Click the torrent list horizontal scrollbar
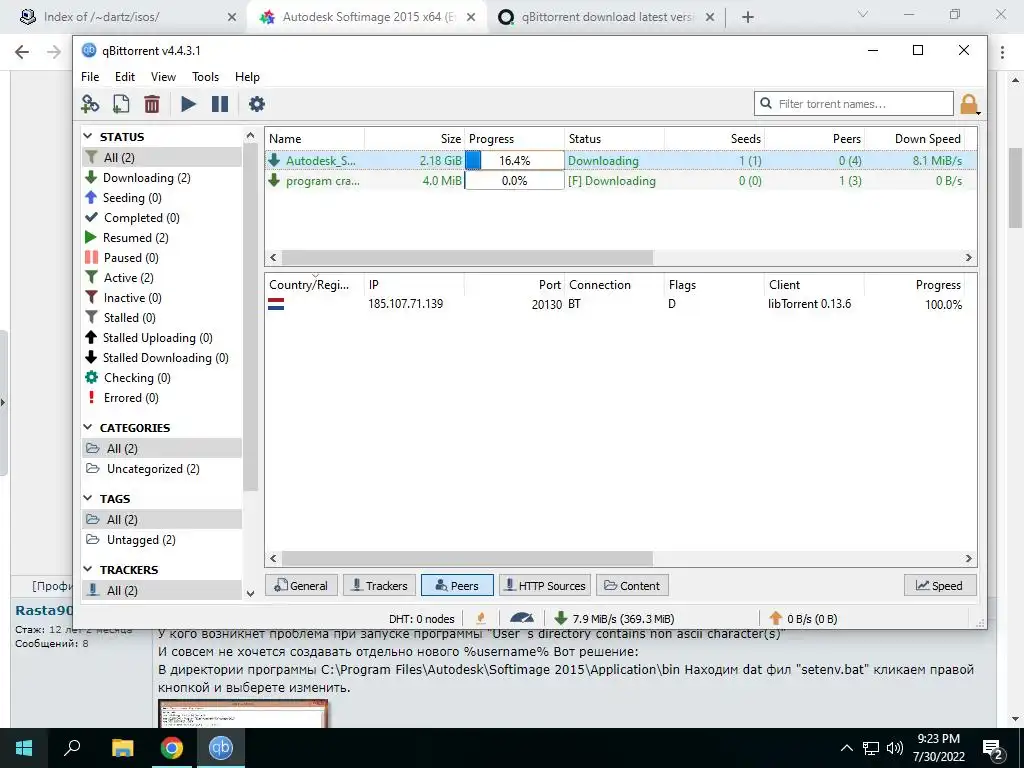Viewport: 1024px width, 768px height. (467, 257)
